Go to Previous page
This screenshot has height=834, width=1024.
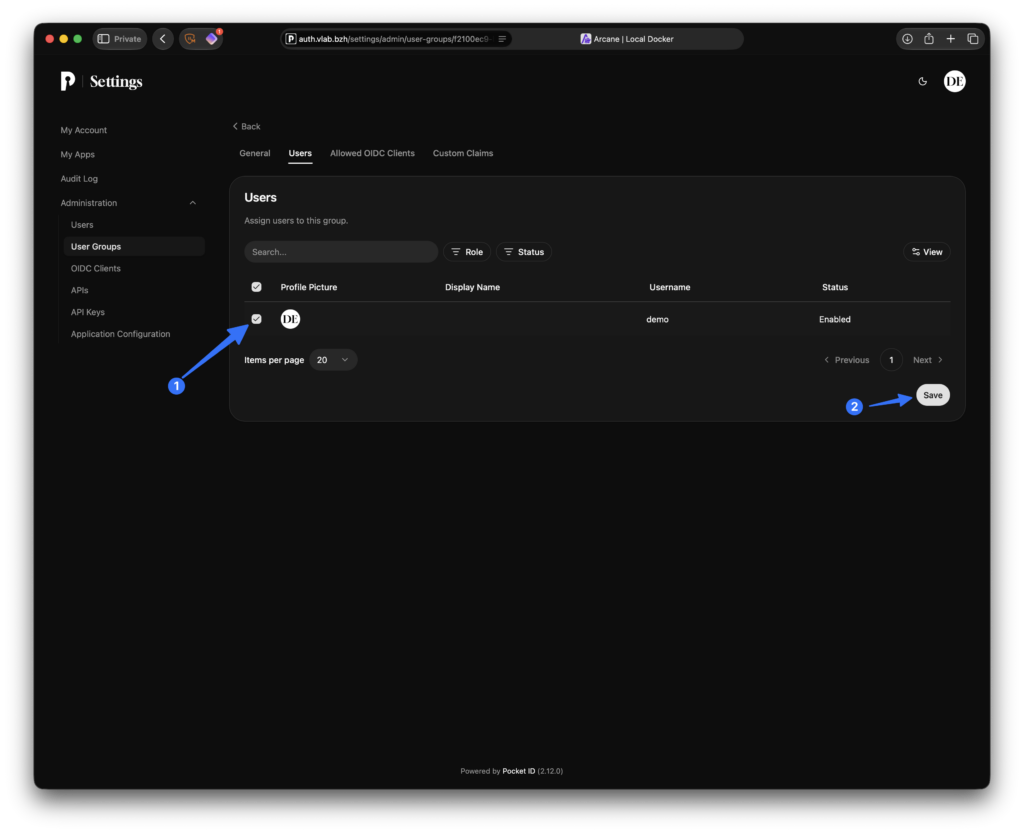coord(846,360)
